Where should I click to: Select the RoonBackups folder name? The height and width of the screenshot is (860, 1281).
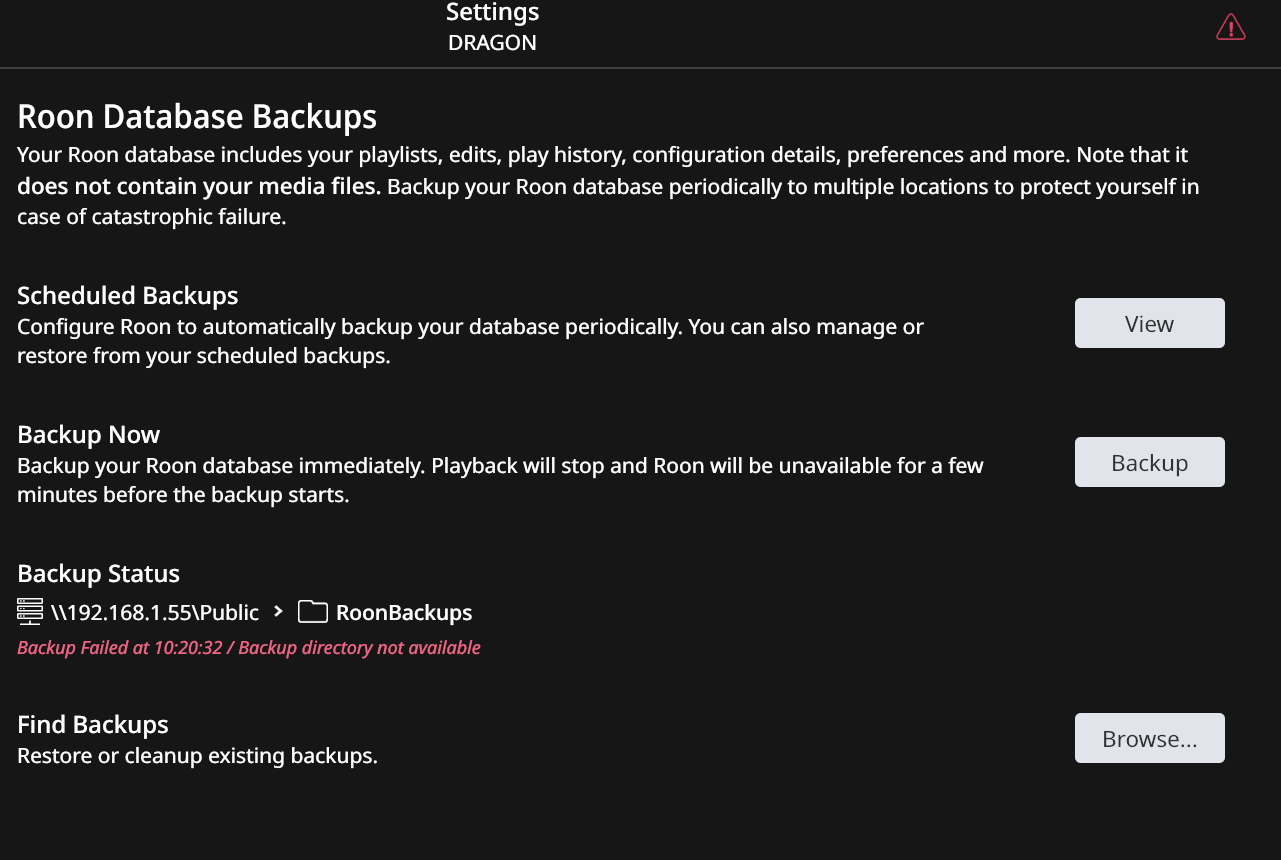pos(404,612)
